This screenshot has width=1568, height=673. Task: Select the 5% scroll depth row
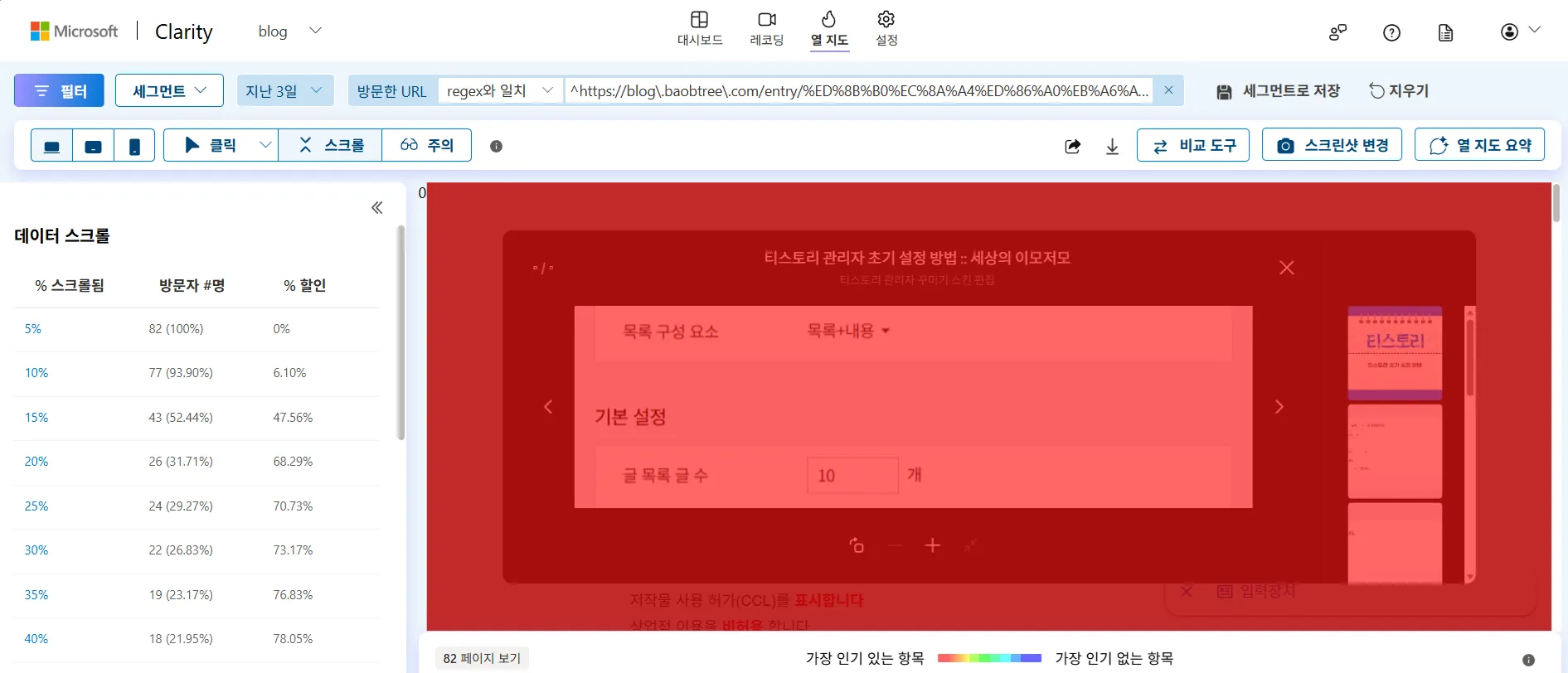coord(197,329)
